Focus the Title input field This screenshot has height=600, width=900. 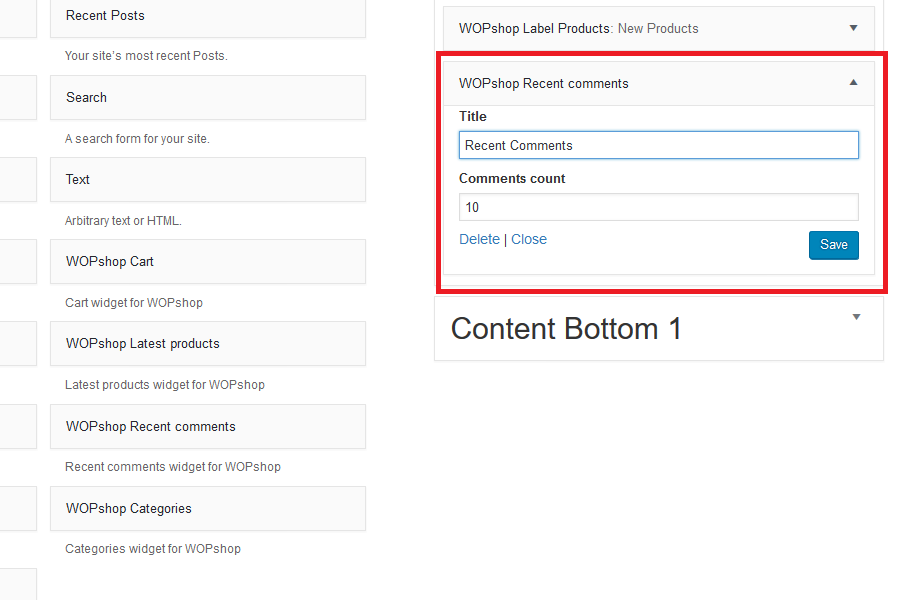coord(658,145)
